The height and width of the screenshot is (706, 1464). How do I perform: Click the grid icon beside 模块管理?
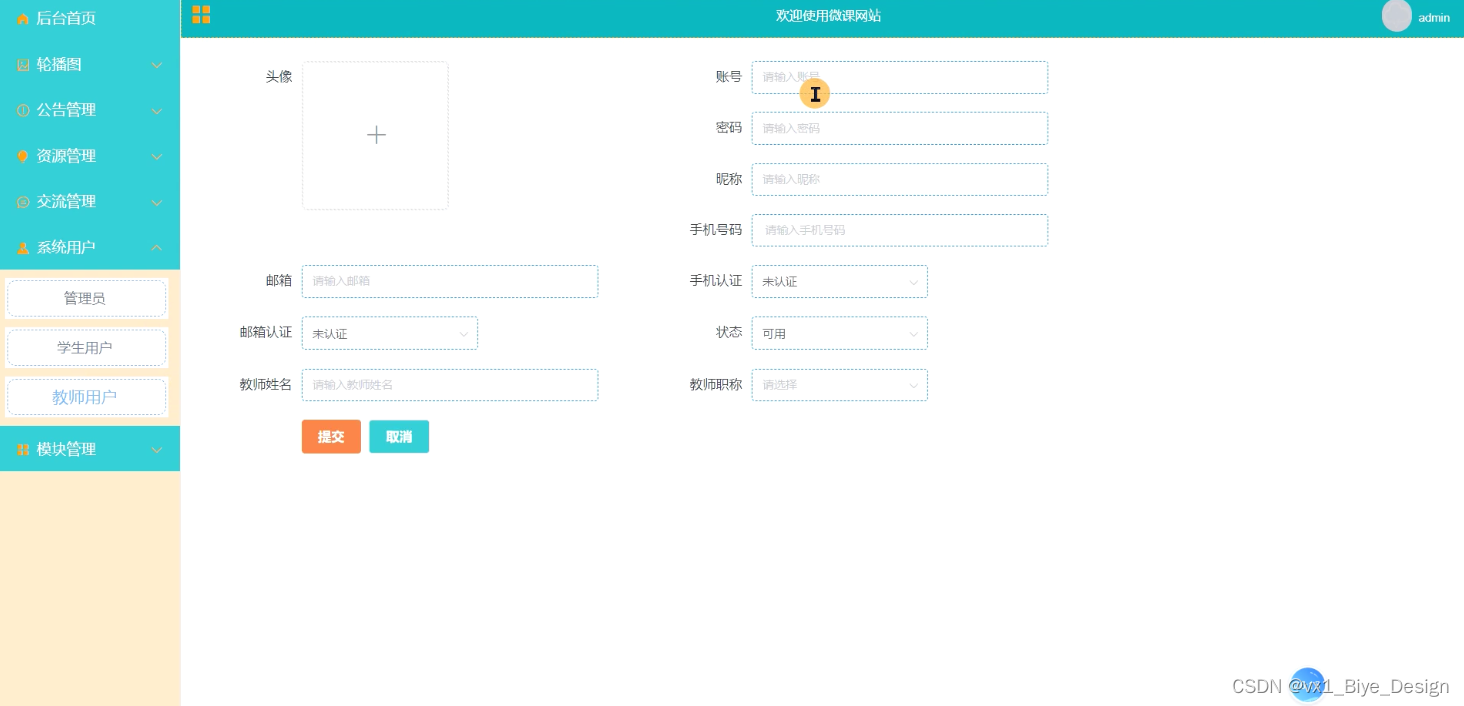coord(23,450)
